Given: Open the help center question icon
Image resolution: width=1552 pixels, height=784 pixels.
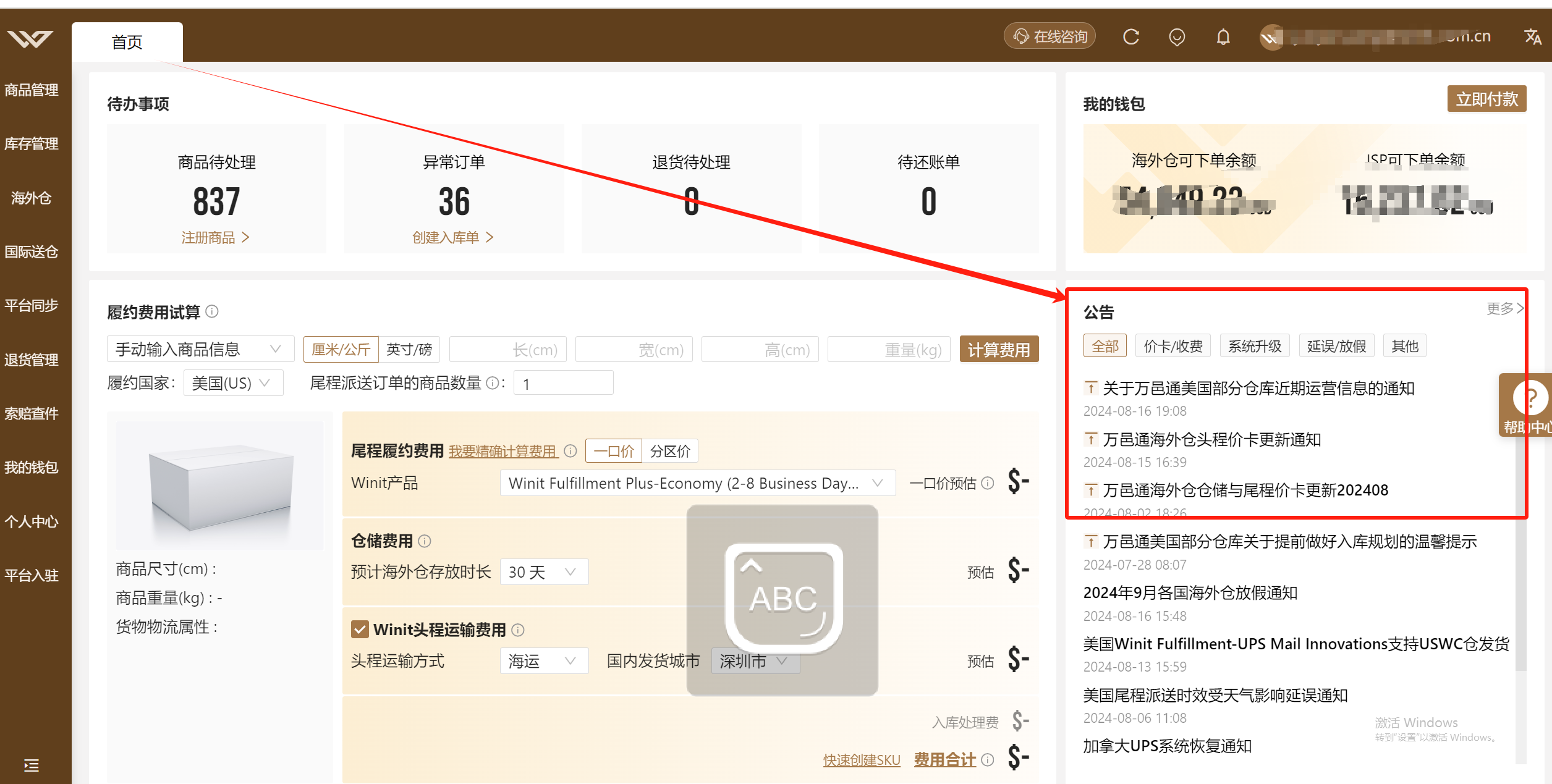Looking at the screenshot, I should (x=1530, y=398).
